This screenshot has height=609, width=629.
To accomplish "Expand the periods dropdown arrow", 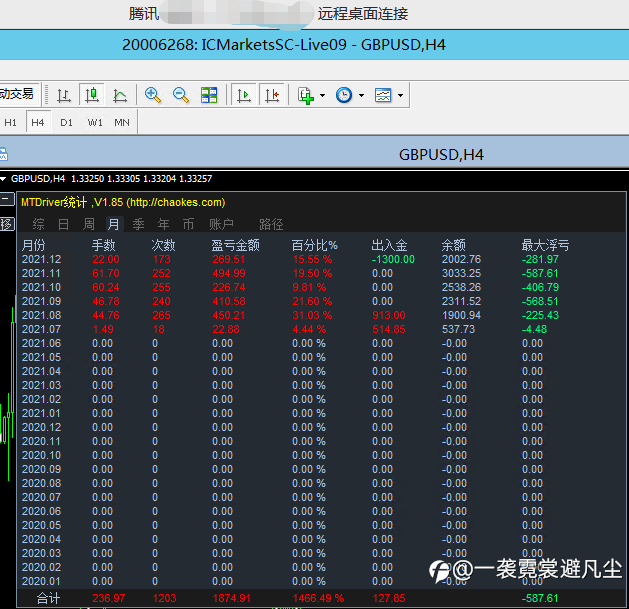I will click(x=361, y=95).
